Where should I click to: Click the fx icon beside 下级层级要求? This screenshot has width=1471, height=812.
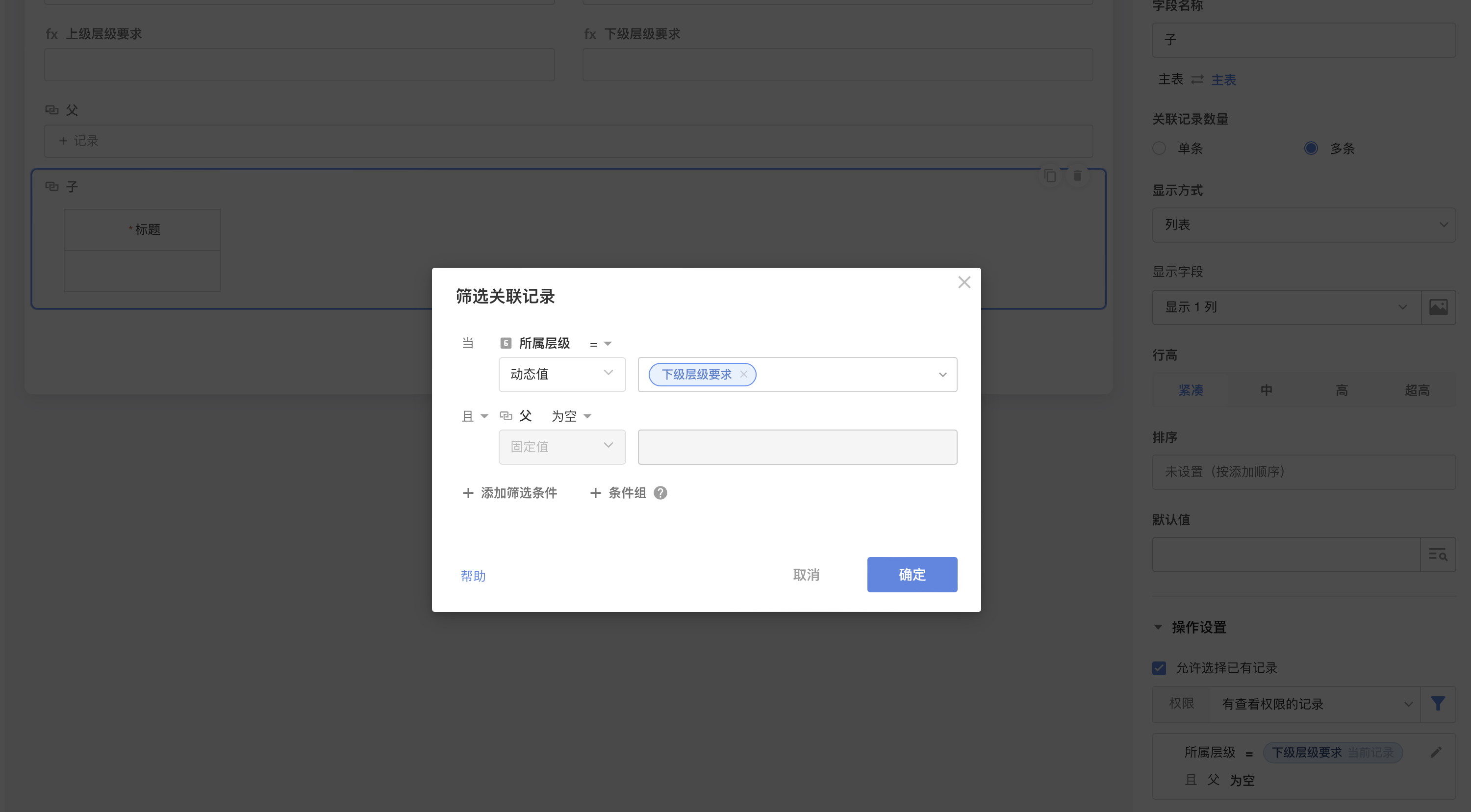(x=590, y=33)
